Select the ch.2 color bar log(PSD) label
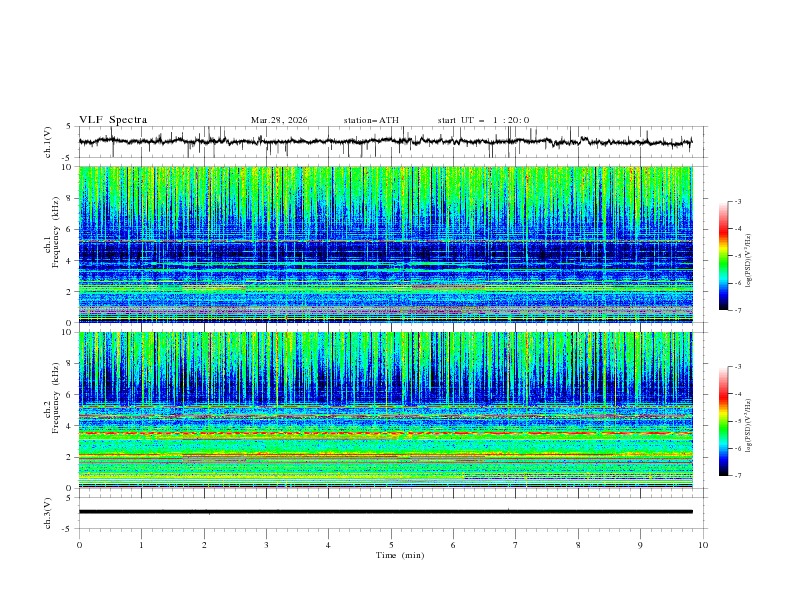Viewport: 792px width, 612px height. (749, 426)
